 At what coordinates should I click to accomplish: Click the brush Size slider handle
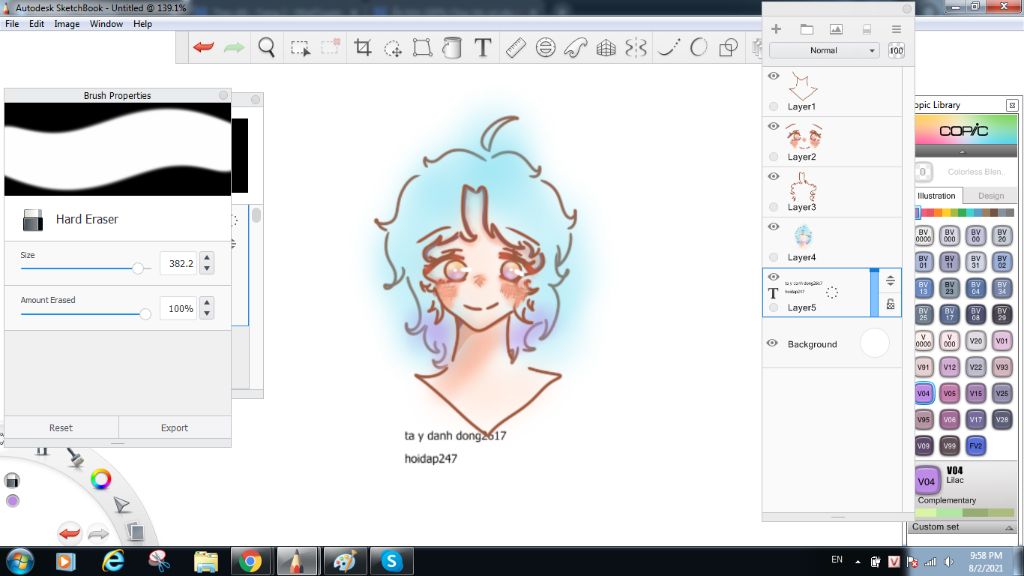click(138, 268)
